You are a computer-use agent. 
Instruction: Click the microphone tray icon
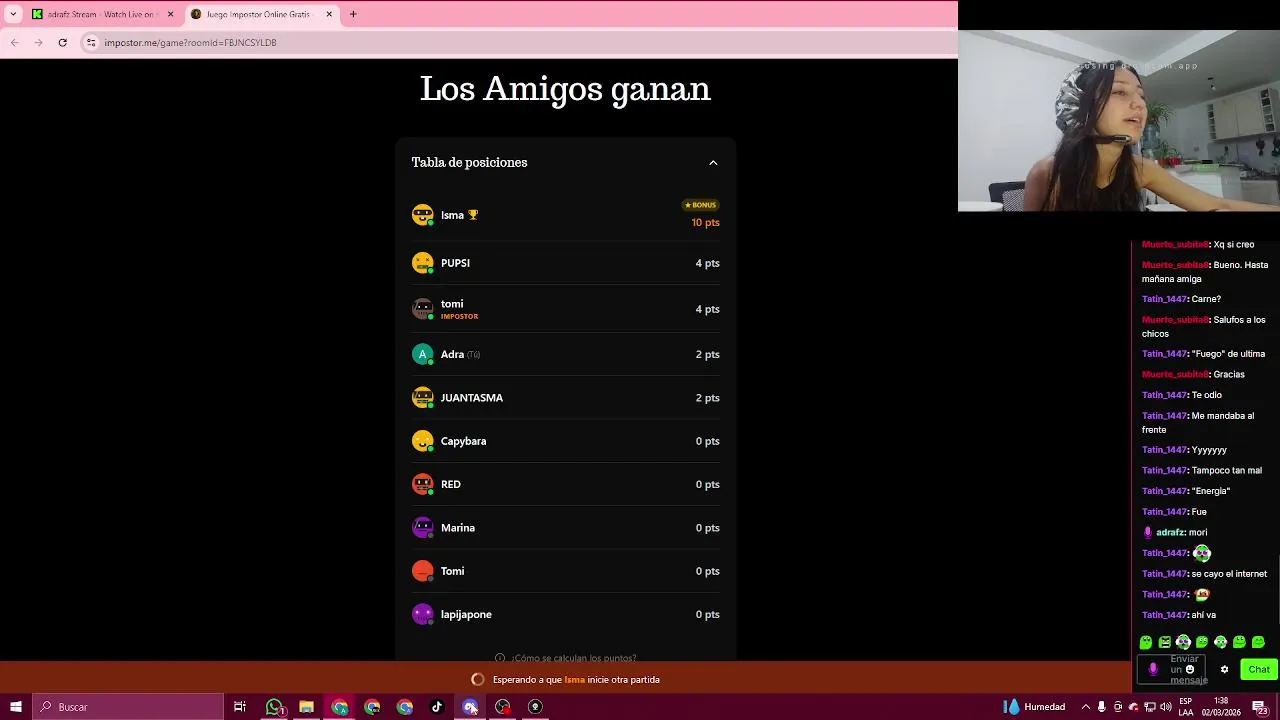point(1102,707)
